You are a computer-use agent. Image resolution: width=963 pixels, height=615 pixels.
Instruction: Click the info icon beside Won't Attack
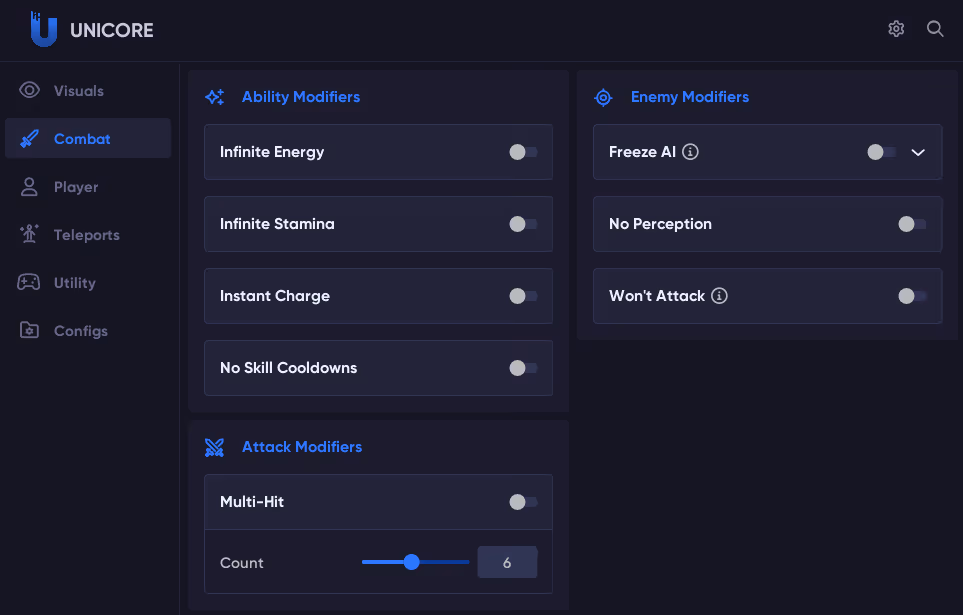(719, 296)
